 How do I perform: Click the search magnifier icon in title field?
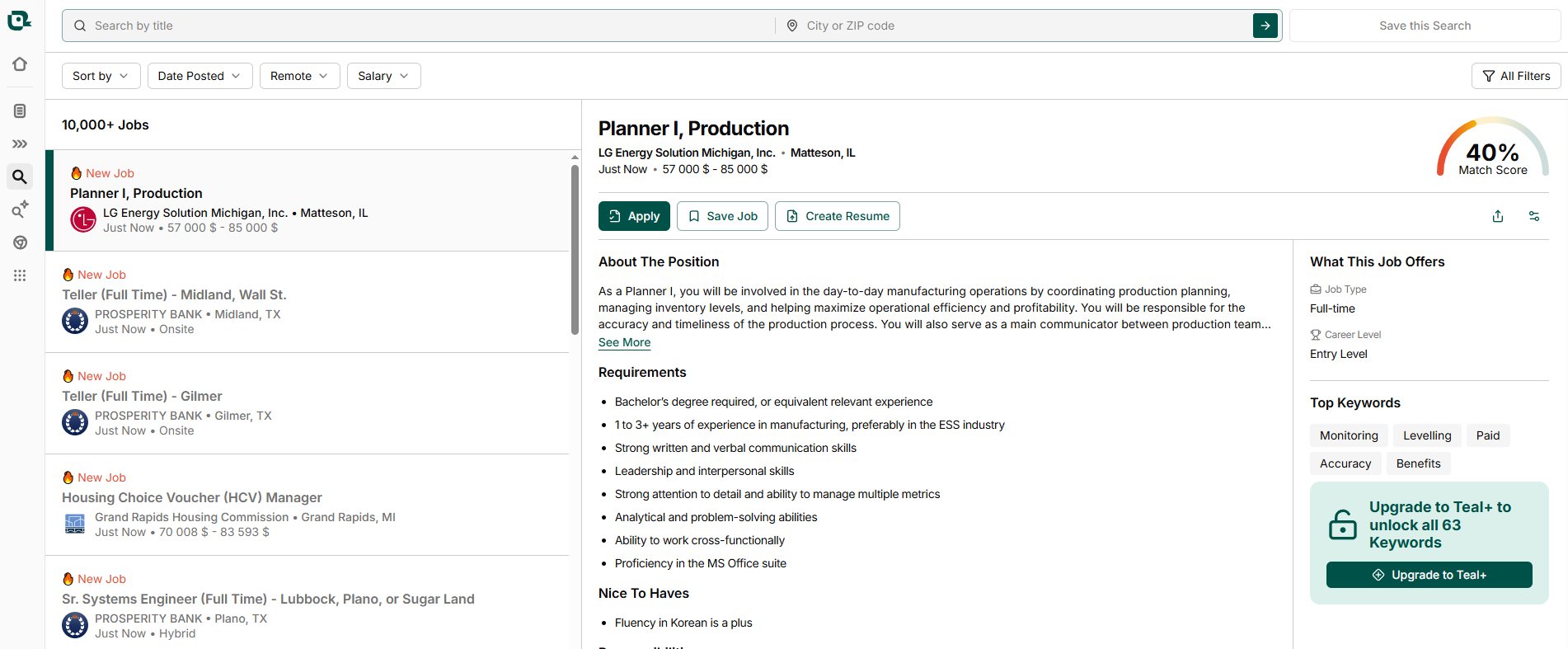(80, 26)
